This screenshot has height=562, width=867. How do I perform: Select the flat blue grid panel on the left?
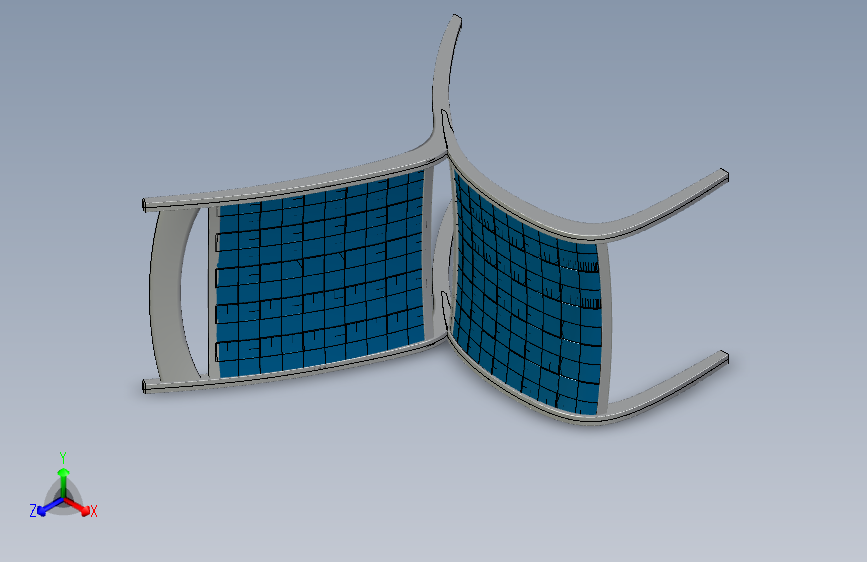point(320,275)
